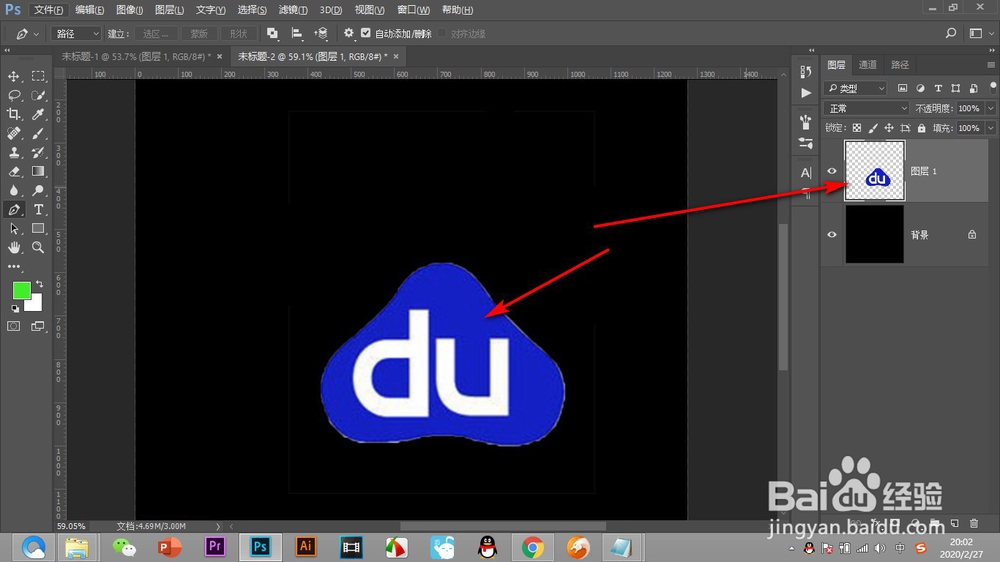The width and height of the screenshot is (1000, 562).
Task: Click the 选区... button
Action: 156,34
